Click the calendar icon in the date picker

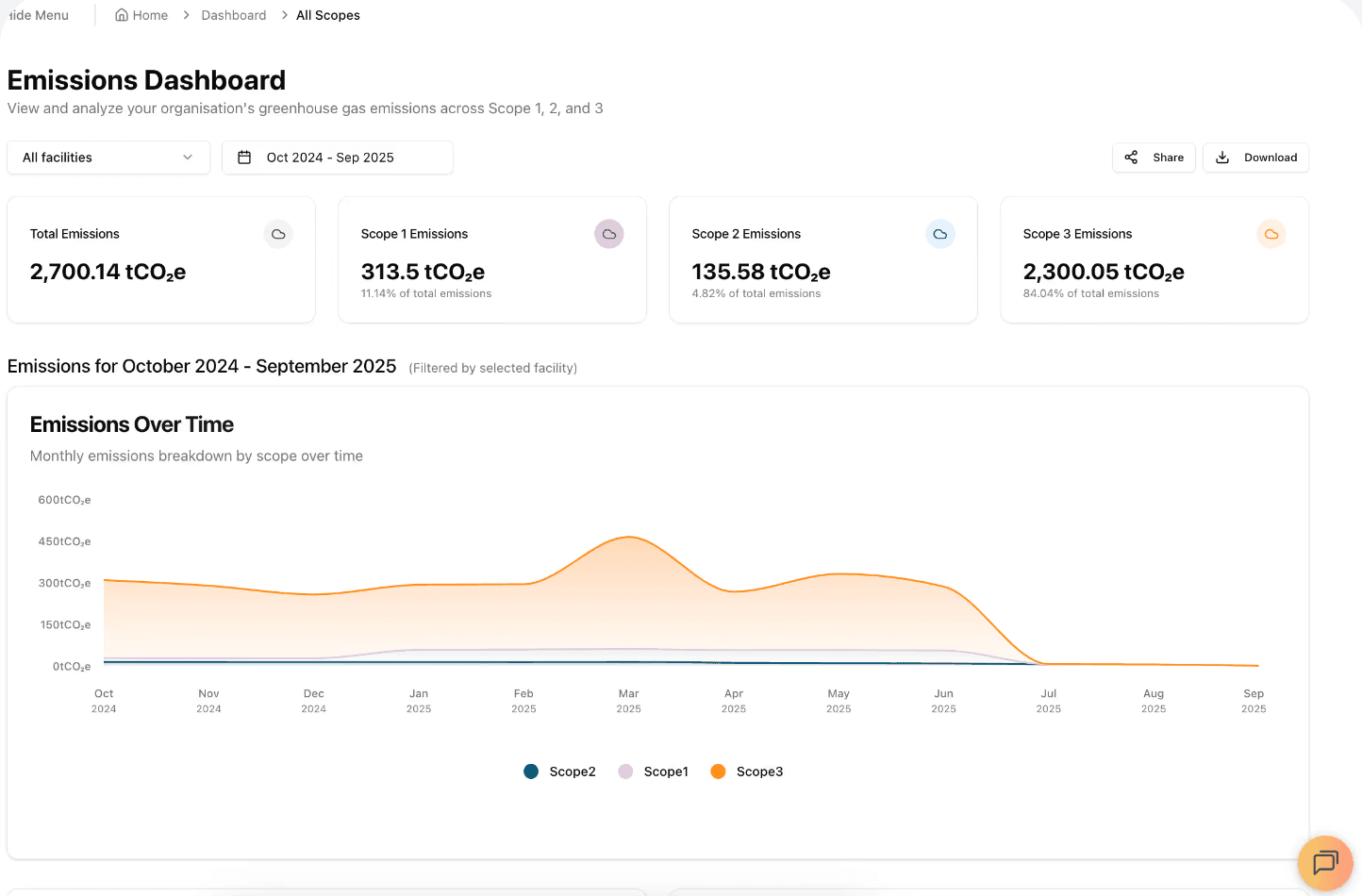[245, 157]
